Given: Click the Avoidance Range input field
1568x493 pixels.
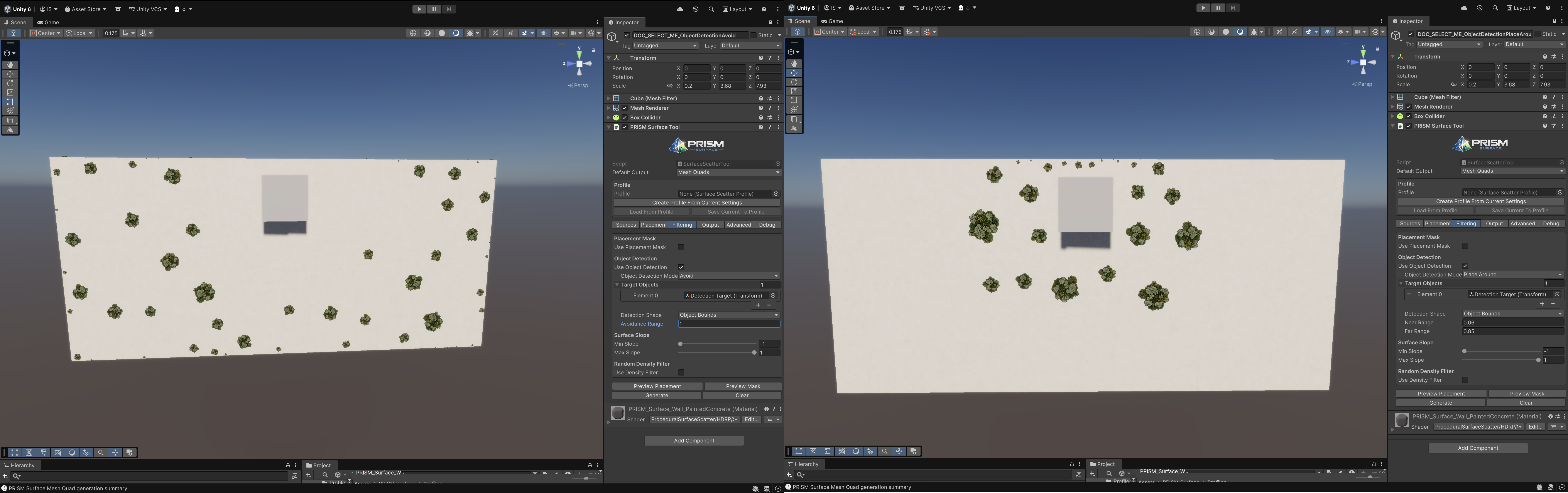Looking at the screenshot, I should pos(729,324).
